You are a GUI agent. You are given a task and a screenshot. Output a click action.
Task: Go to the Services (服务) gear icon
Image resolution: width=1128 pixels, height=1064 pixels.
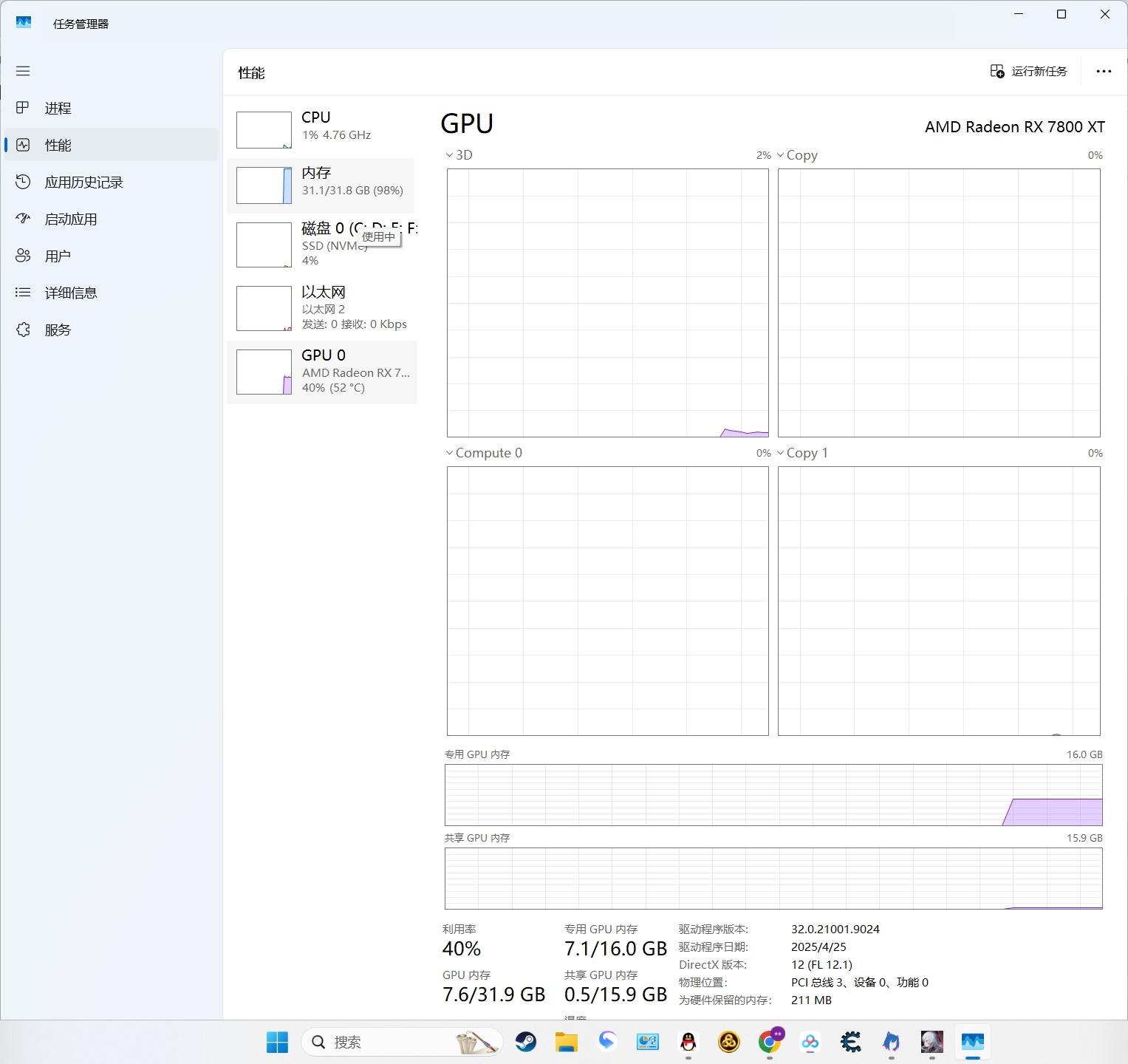[x=23, y=330]
